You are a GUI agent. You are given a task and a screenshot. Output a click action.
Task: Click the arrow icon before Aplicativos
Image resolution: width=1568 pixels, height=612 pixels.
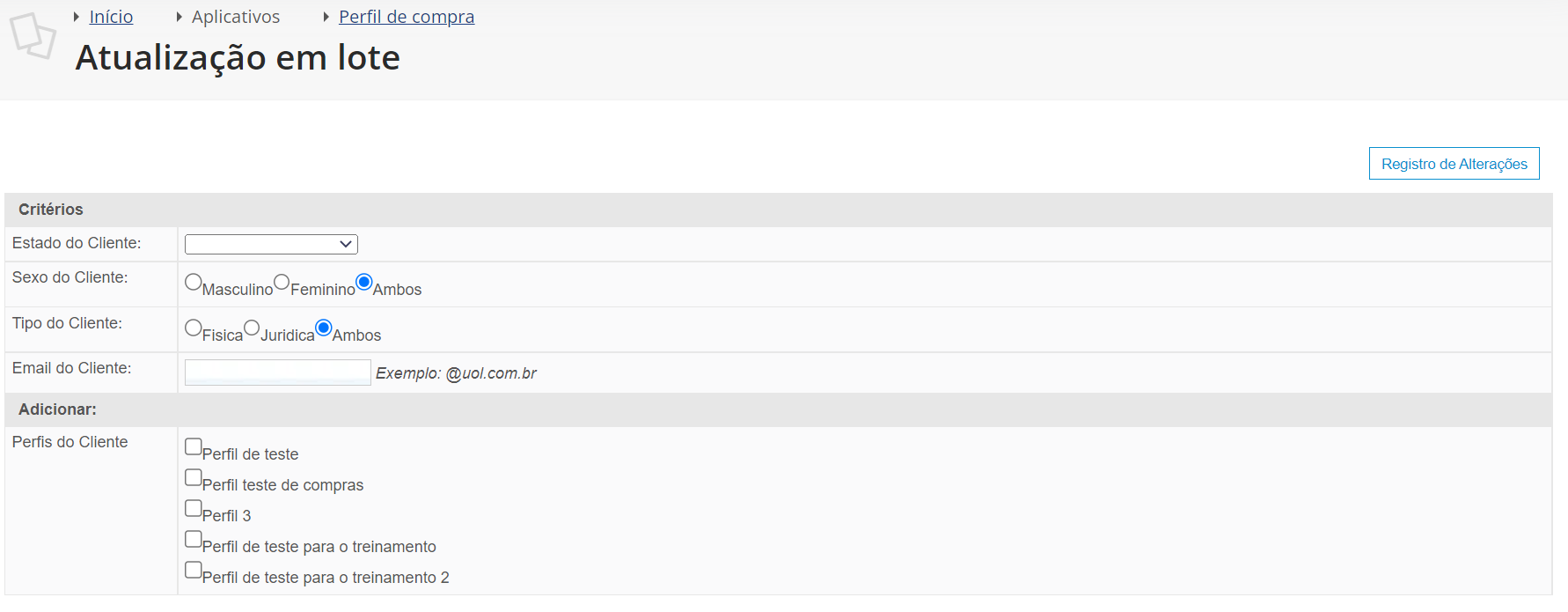179,17
